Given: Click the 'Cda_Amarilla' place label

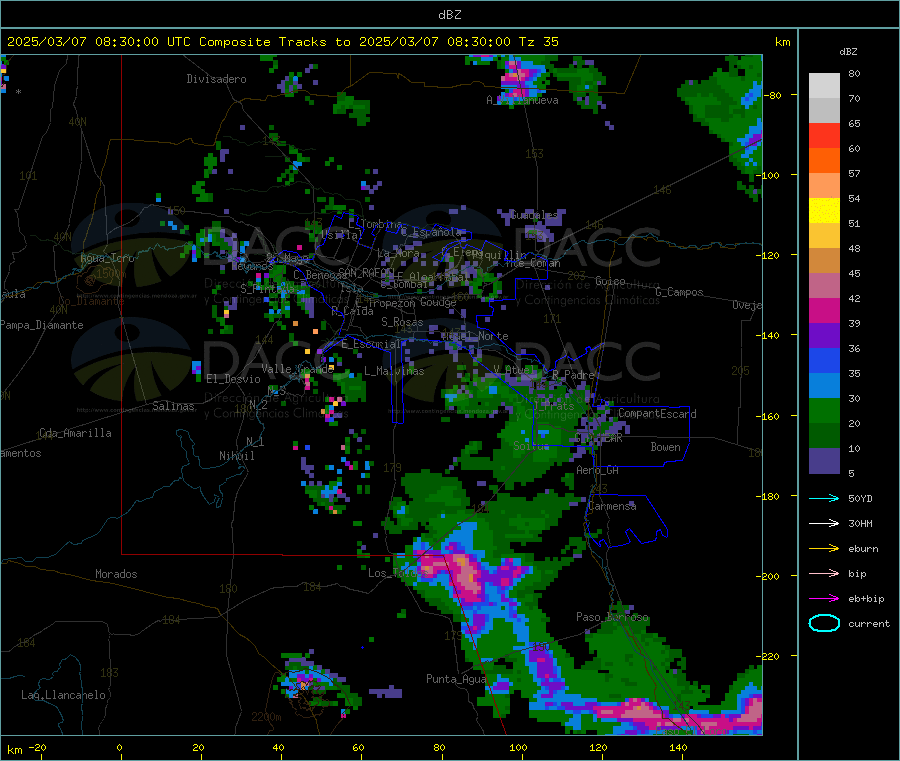Looking at the screenshot, I should click(x=75, y=433).
